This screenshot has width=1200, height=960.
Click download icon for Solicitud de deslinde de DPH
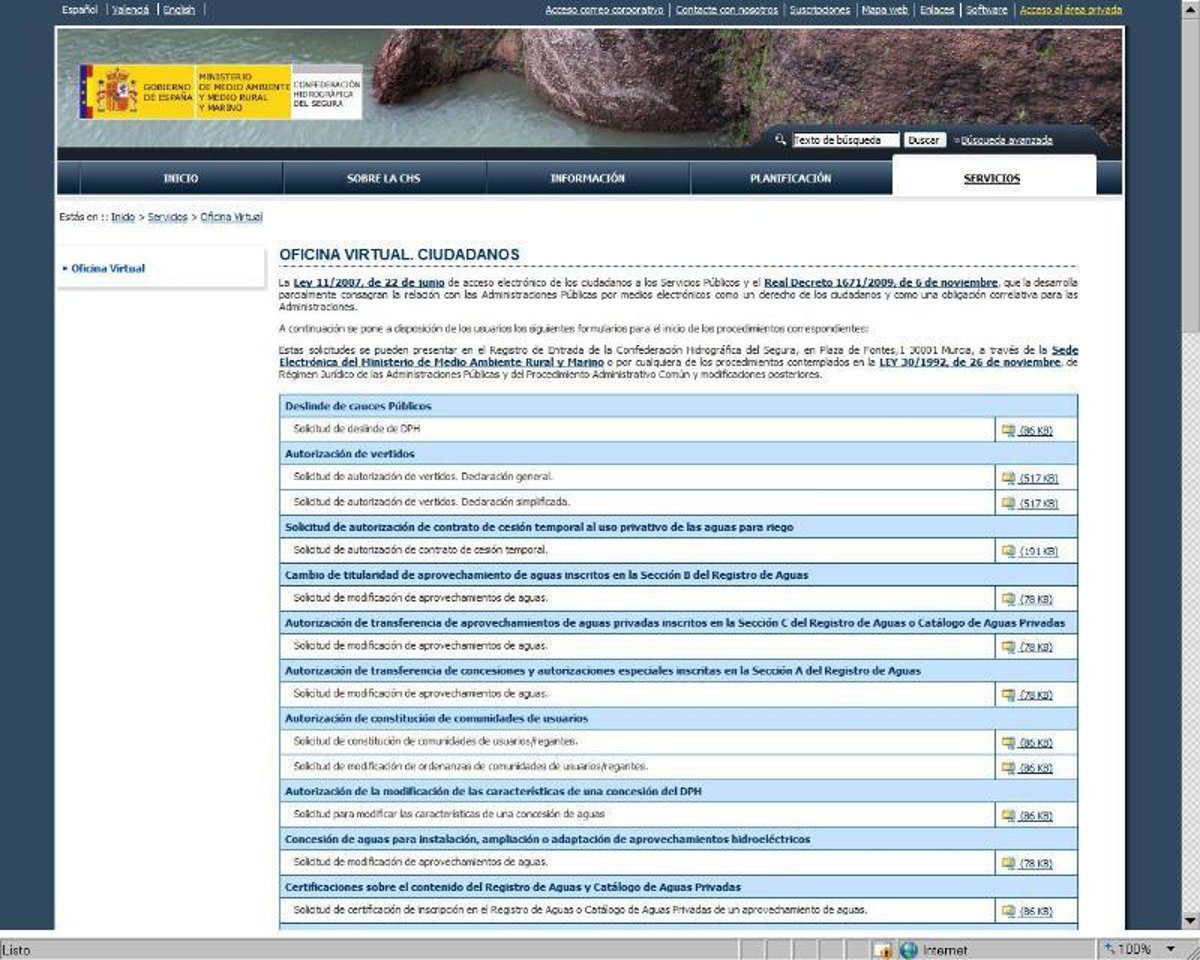coord(1008,431)
